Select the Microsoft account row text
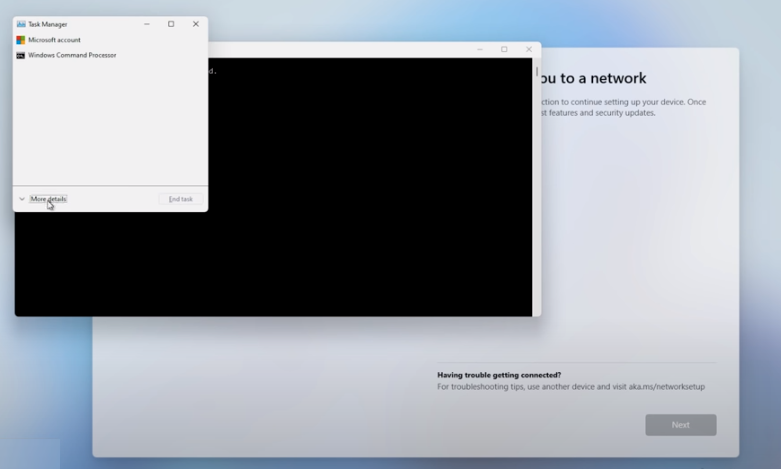The width and height of the screenshot is (781, 469). (54, 40)
